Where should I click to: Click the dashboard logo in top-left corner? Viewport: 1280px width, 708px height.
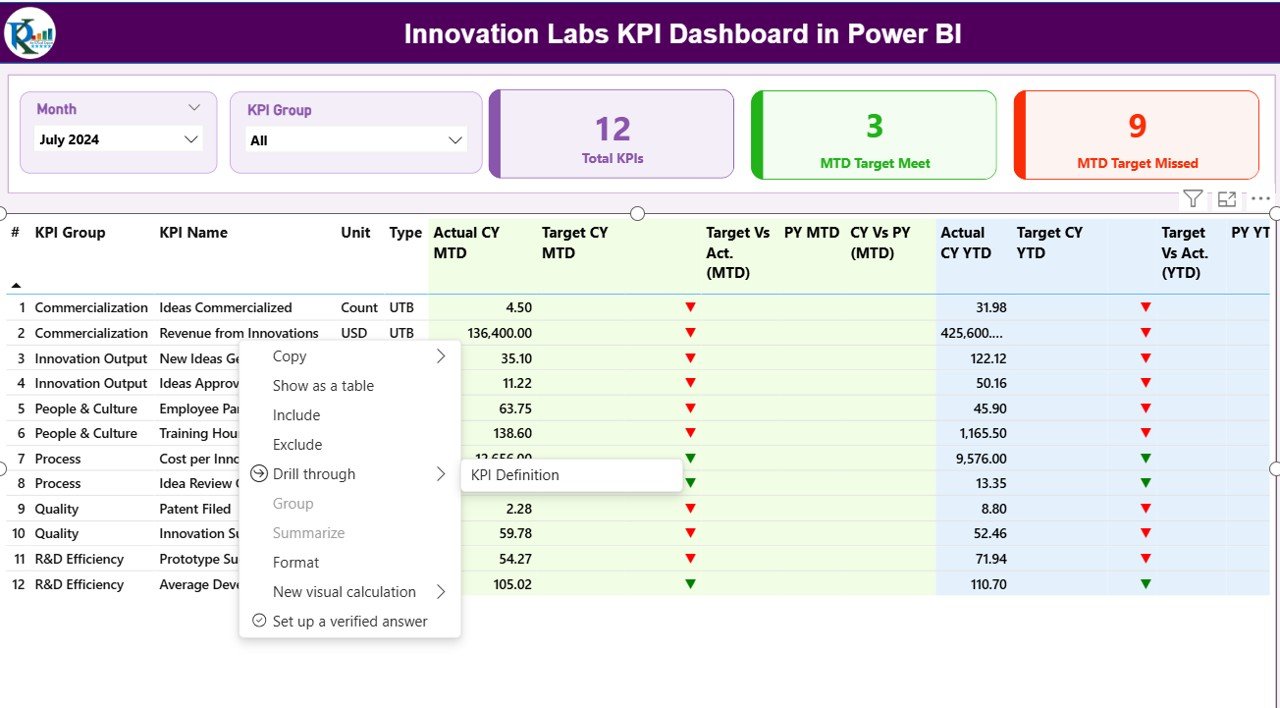pos(30,33)
